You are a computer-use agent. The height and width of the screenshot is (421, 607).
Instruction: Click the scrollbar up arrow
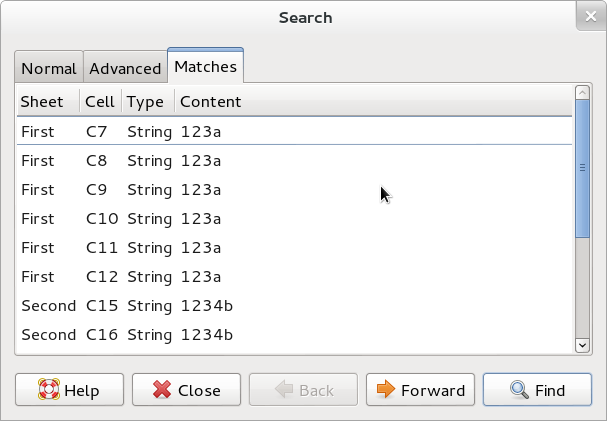point(582,93)
